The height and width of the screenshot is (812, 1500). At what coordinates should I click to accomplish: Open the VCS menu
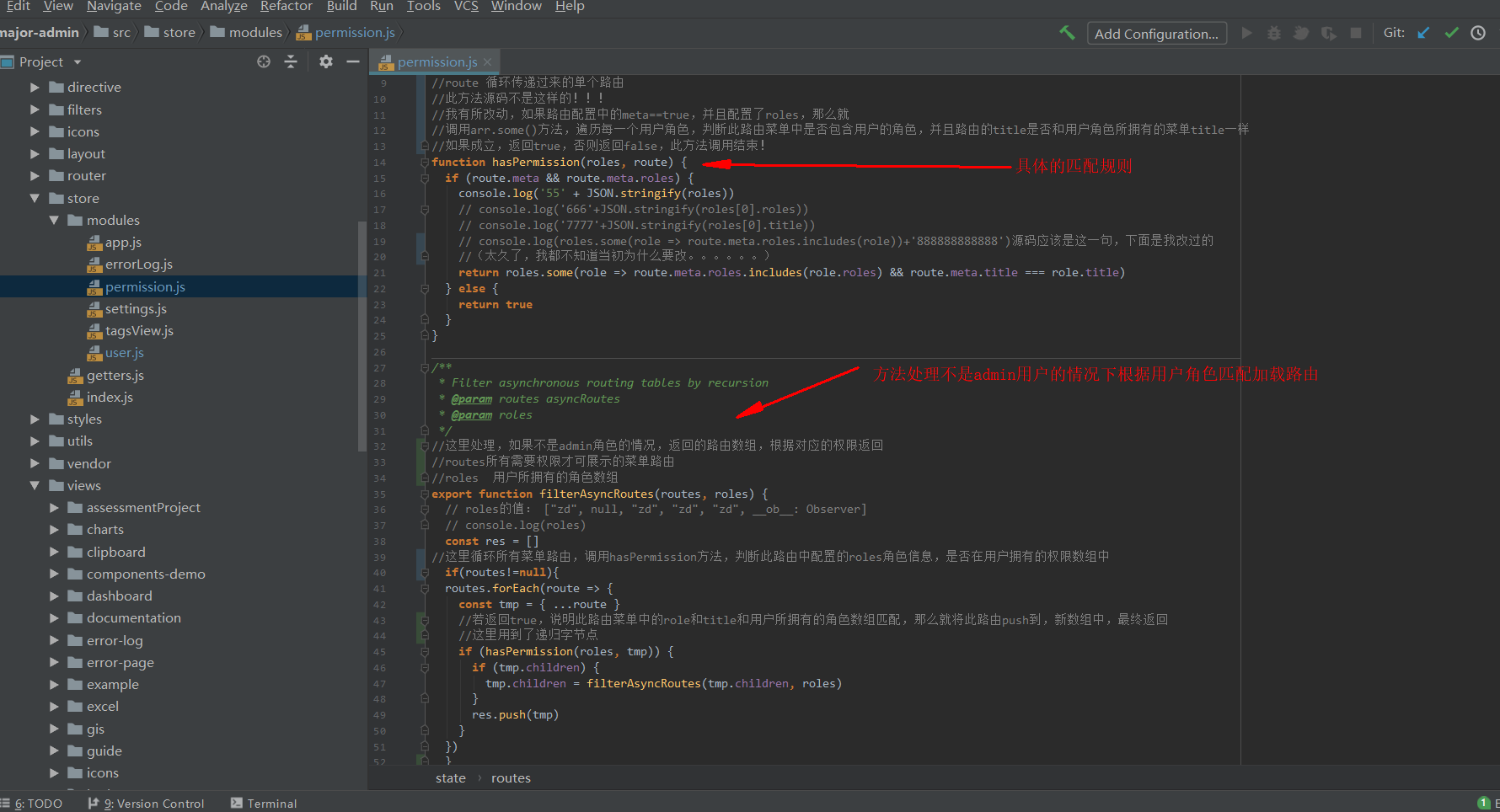(466, 7)
